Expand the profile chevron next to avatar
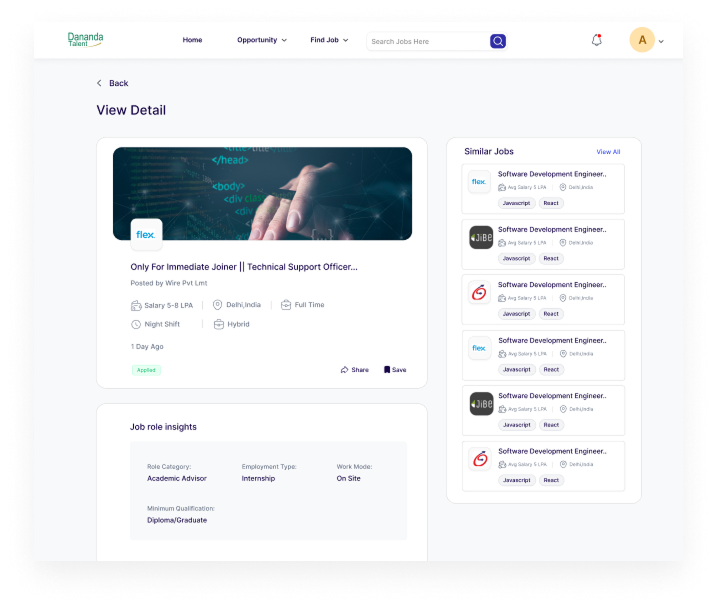Viewport: 717px width, 607px height. coord(661,41)
